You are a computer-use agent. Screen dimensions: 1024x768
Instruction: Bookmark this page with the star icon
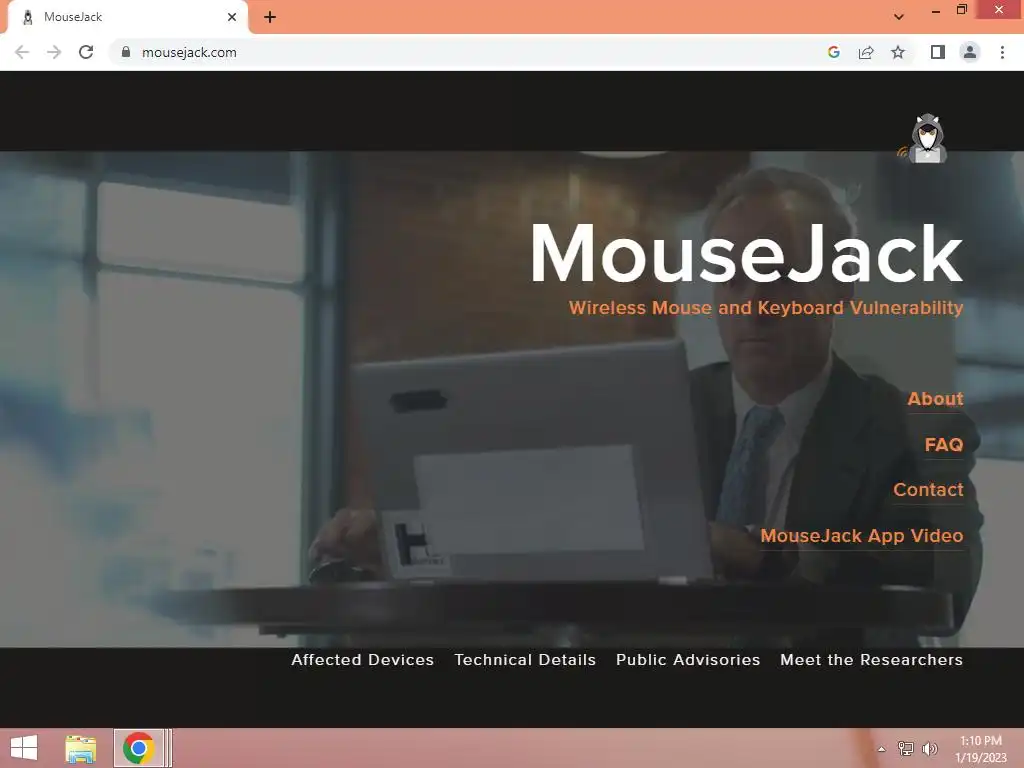click(x=898, y=52)
